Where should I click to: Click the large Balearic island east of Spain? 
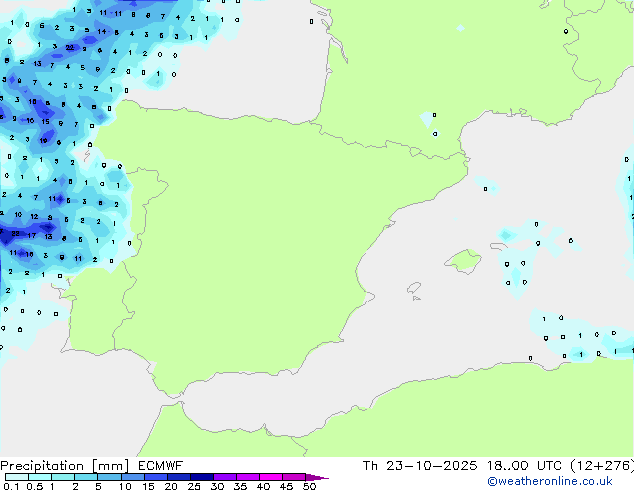coord(463,262)
